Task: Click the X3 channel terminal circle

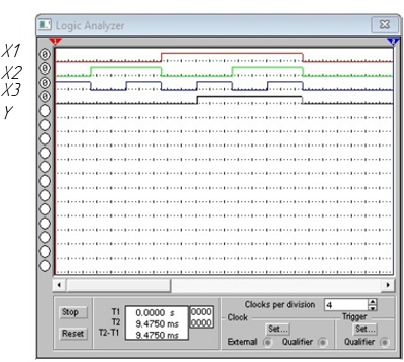Action: pos(45,82)
